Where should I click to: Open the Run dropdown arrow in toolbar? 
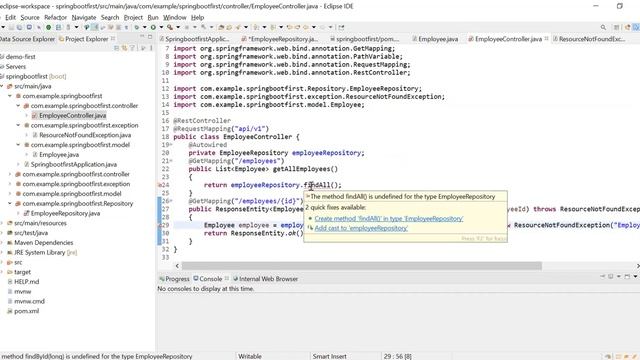161,27
